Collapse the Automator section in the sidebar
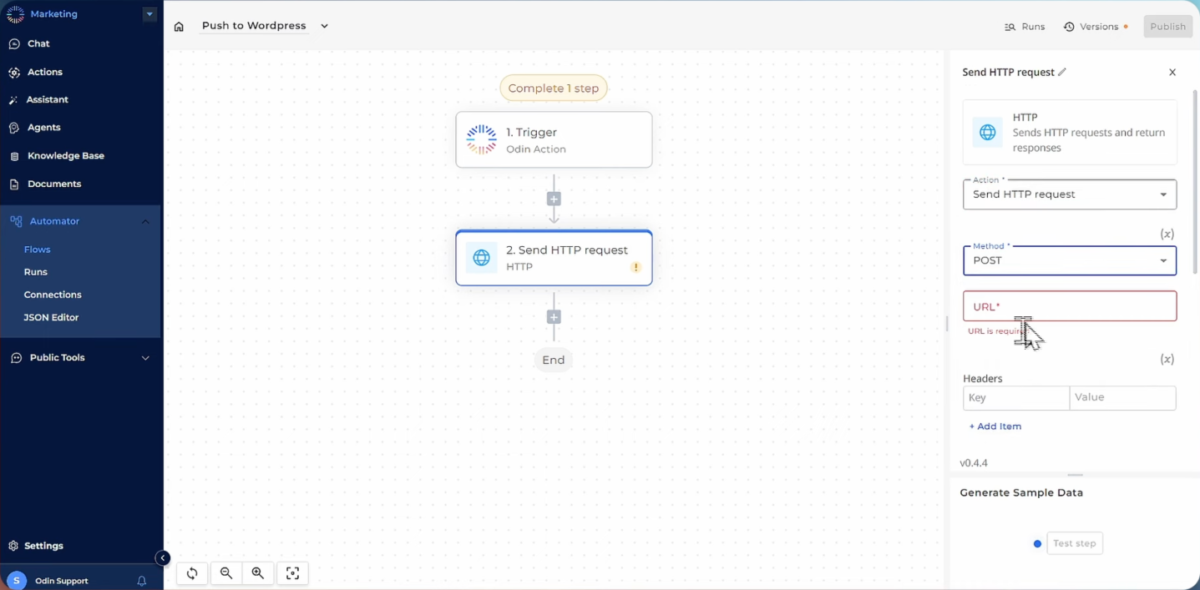This screenshot has height=590, width=1200. pos(145,221)
